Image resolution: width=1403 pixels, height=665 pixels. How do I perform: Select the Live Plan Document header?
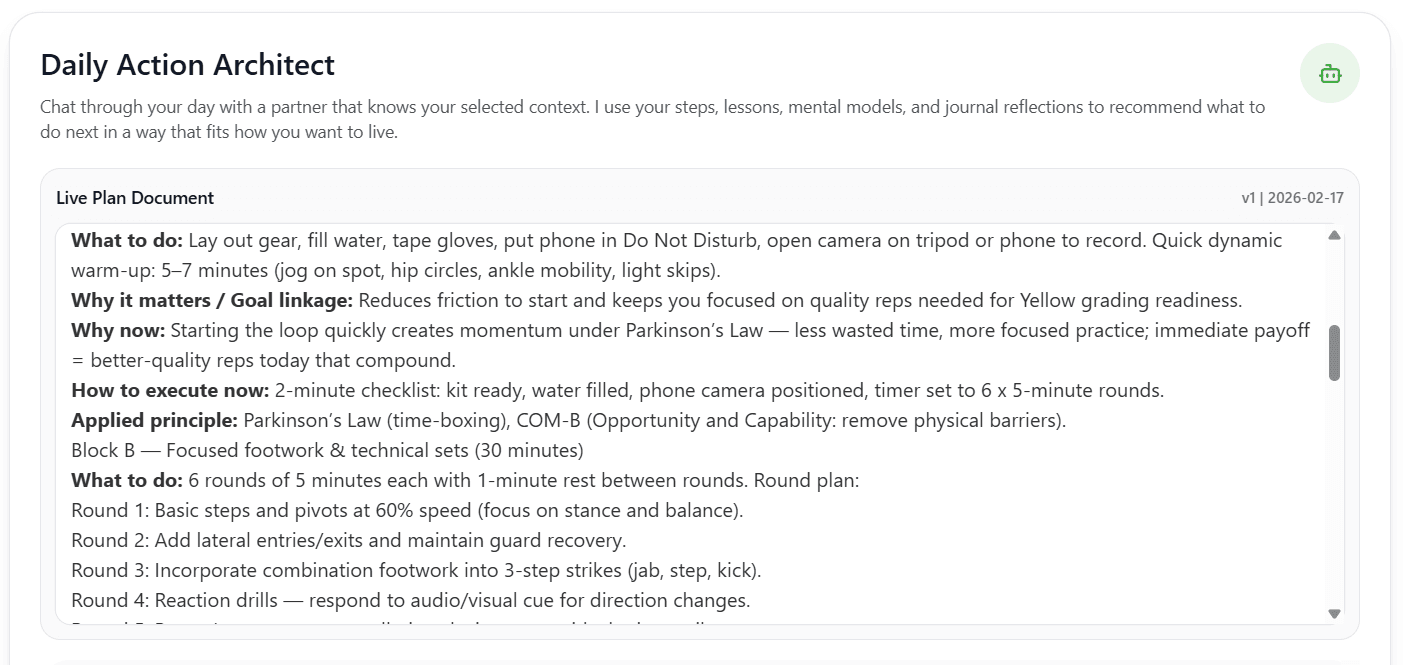[x=135, y=197]
